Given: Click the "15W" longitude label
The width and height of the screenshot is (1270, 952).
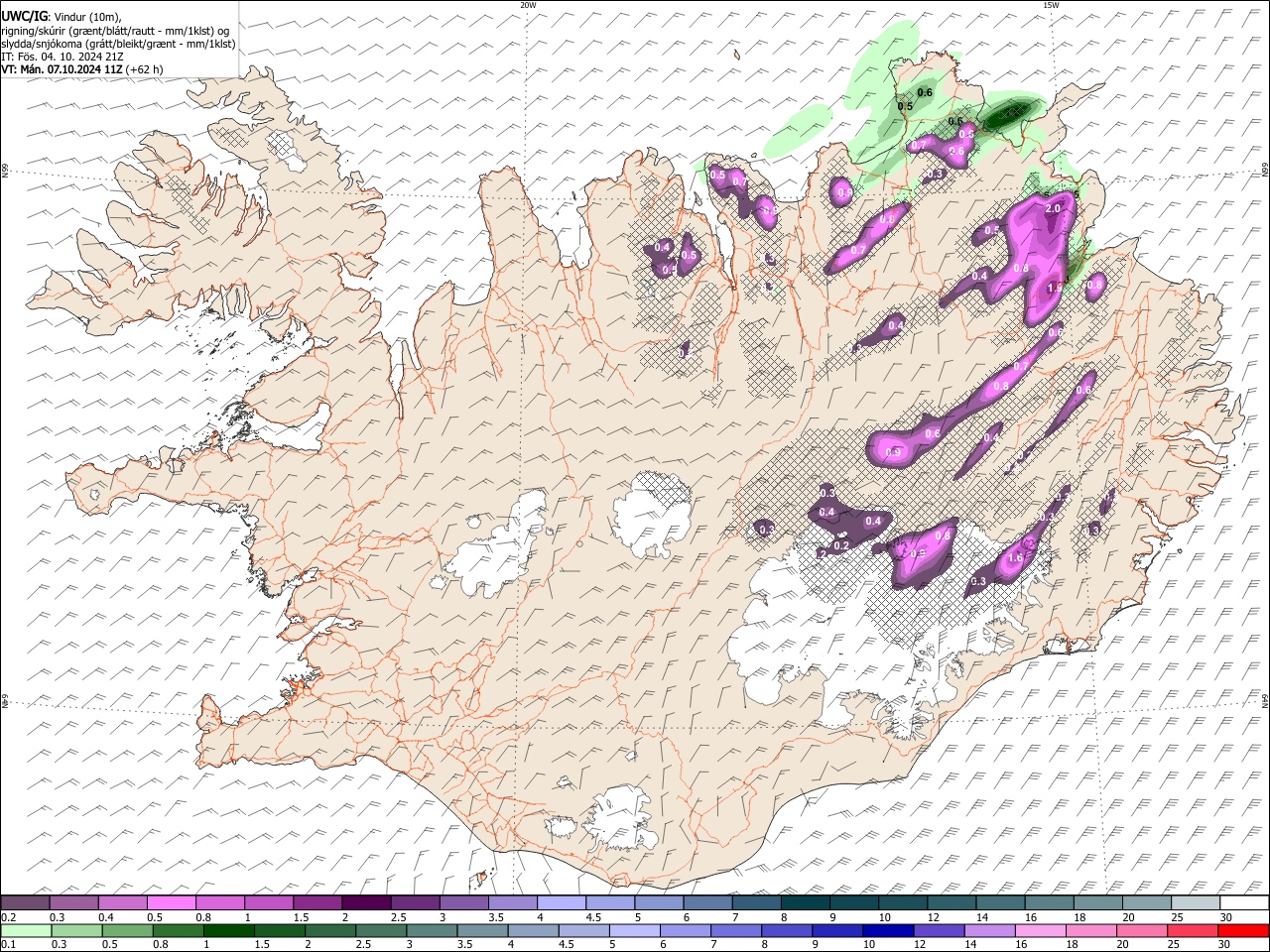Looking at the screenshot, I should (x=1051, y=5).
